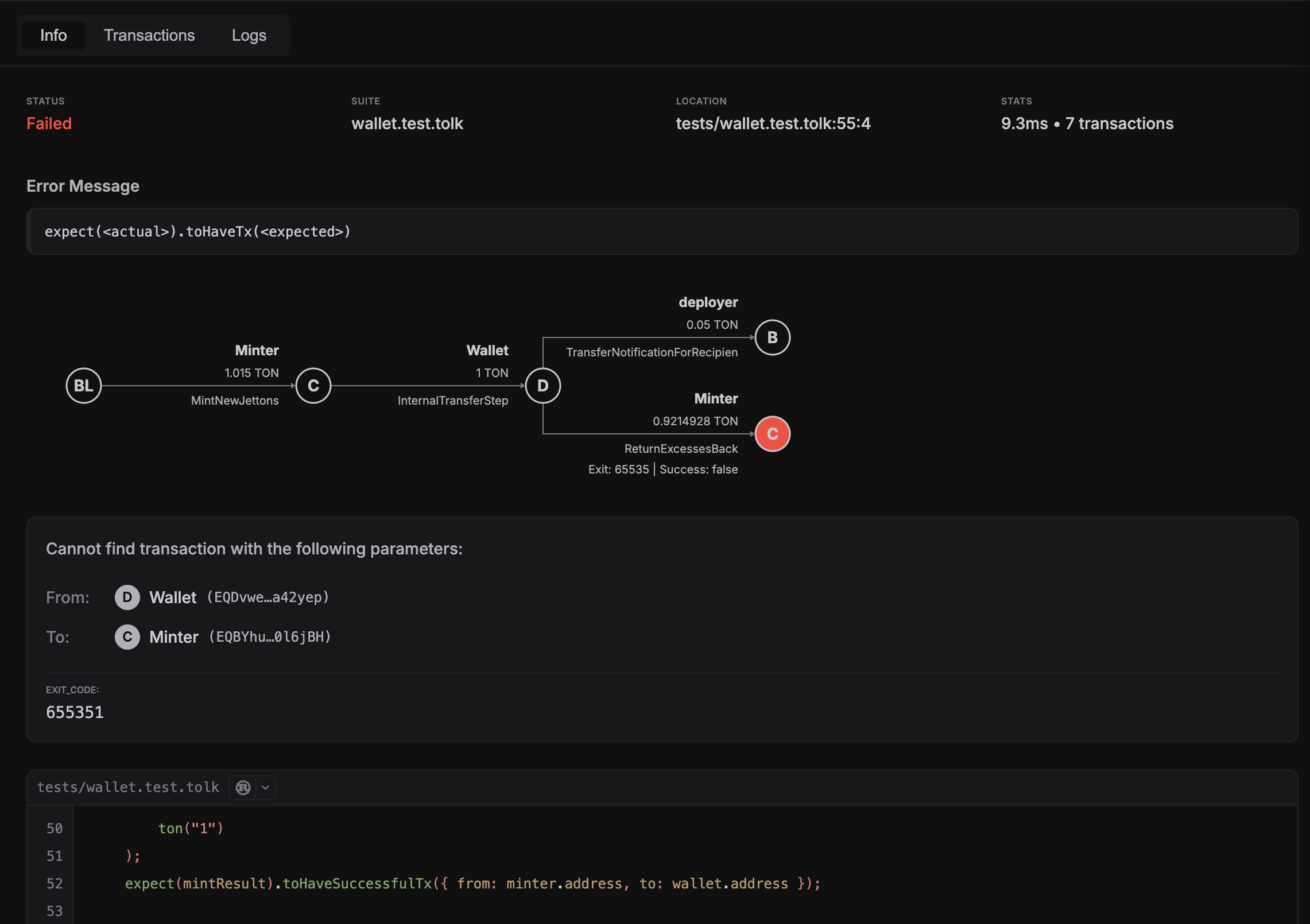Open the red failed Minter node marked C
This screenshot has height=924, width=1310.
click(x=773, y=434)
